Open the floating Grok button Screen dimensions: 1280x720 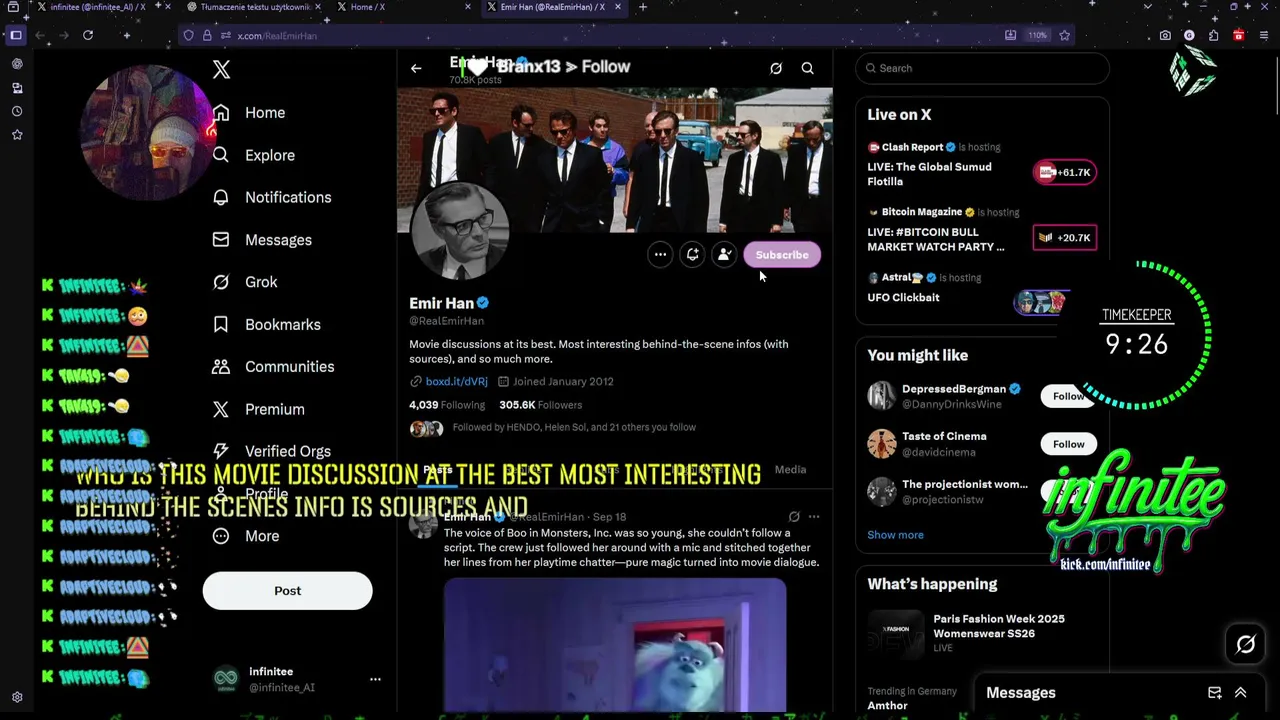point(1245,645)
